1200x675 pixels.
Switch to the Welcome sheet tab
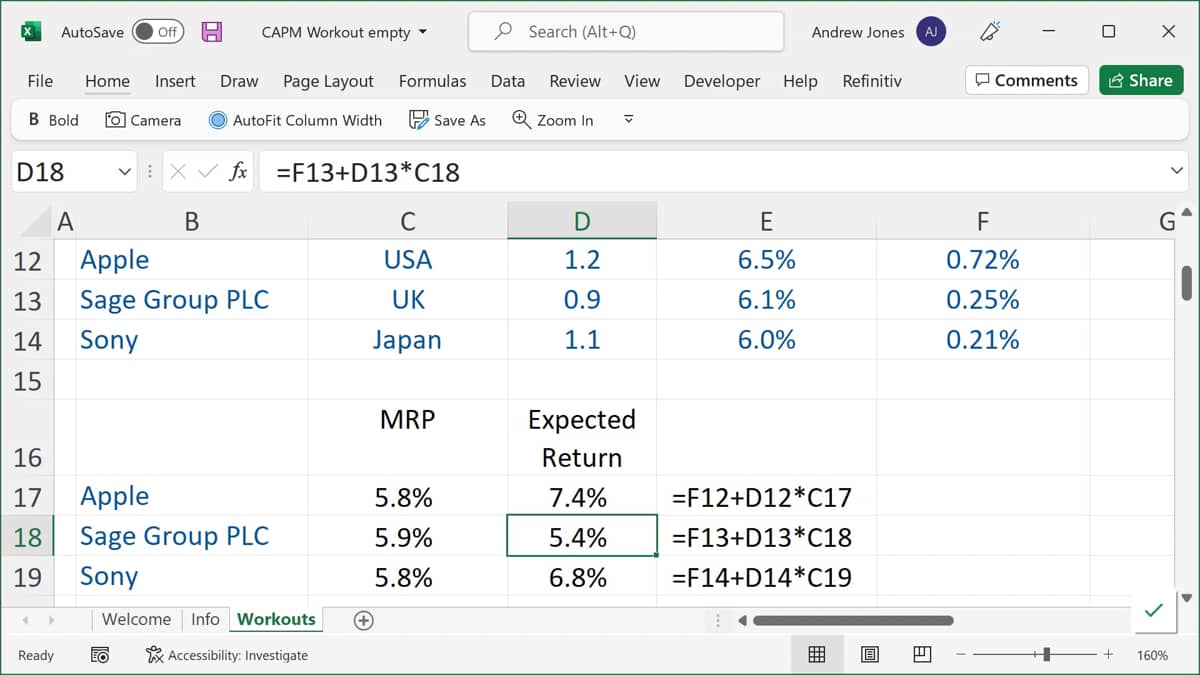point(136,619)
